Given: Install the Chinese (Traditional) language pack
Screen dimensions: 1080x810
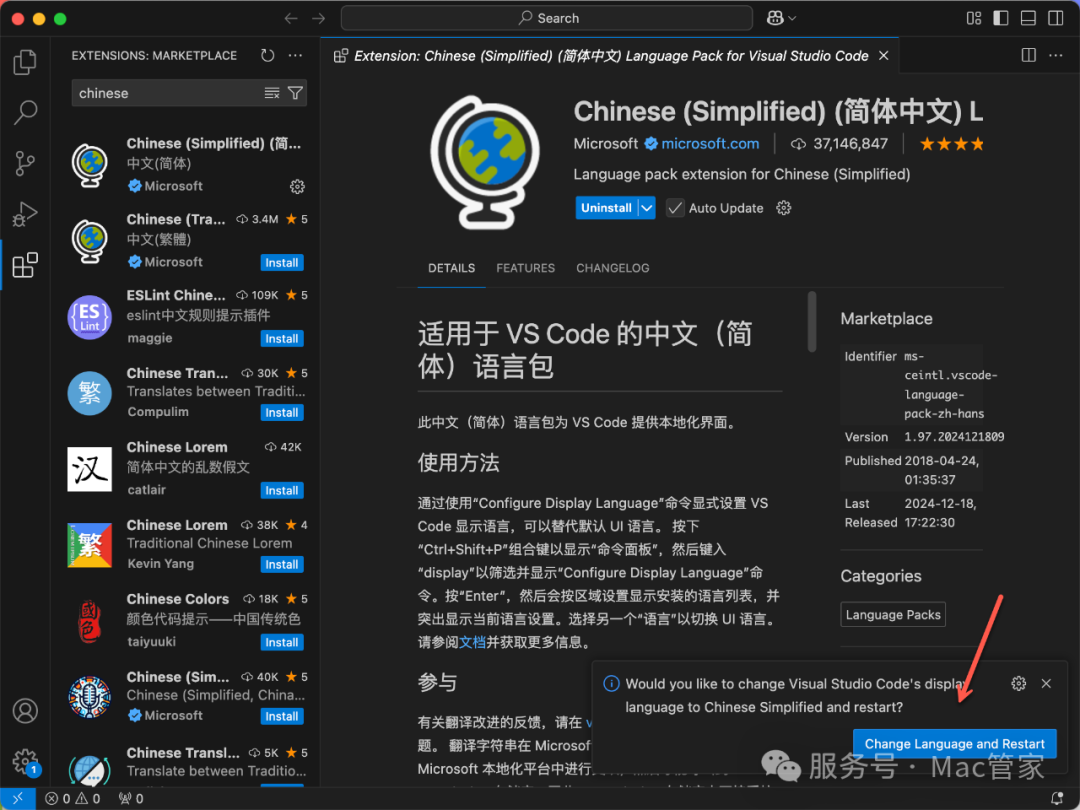Looking at the screenshot, I should pos(282,263).
